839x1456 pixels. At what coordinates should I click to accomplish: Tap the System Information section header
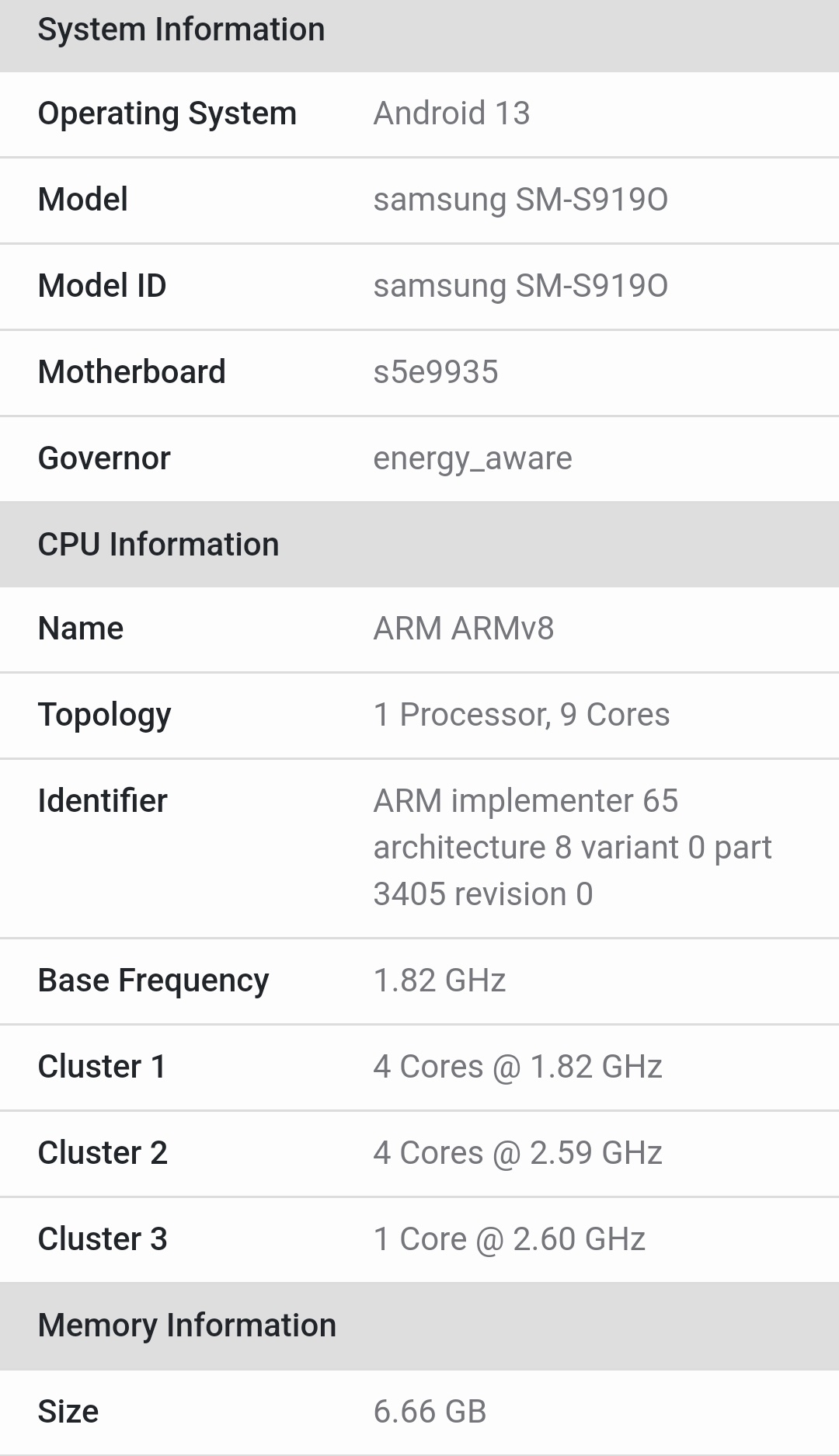pyautogui.click(x=181, y=30)
